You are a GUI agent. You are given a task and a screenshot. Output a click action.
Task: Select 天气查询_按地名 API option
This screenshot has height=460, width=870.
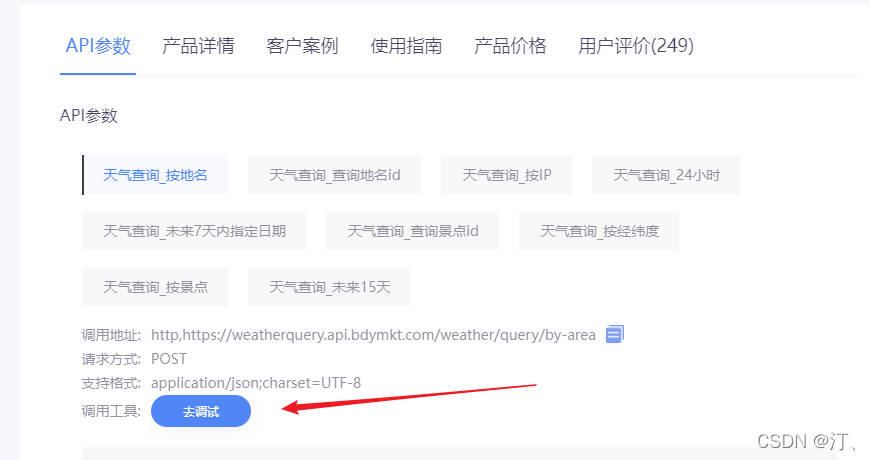(x=155, y=175)
